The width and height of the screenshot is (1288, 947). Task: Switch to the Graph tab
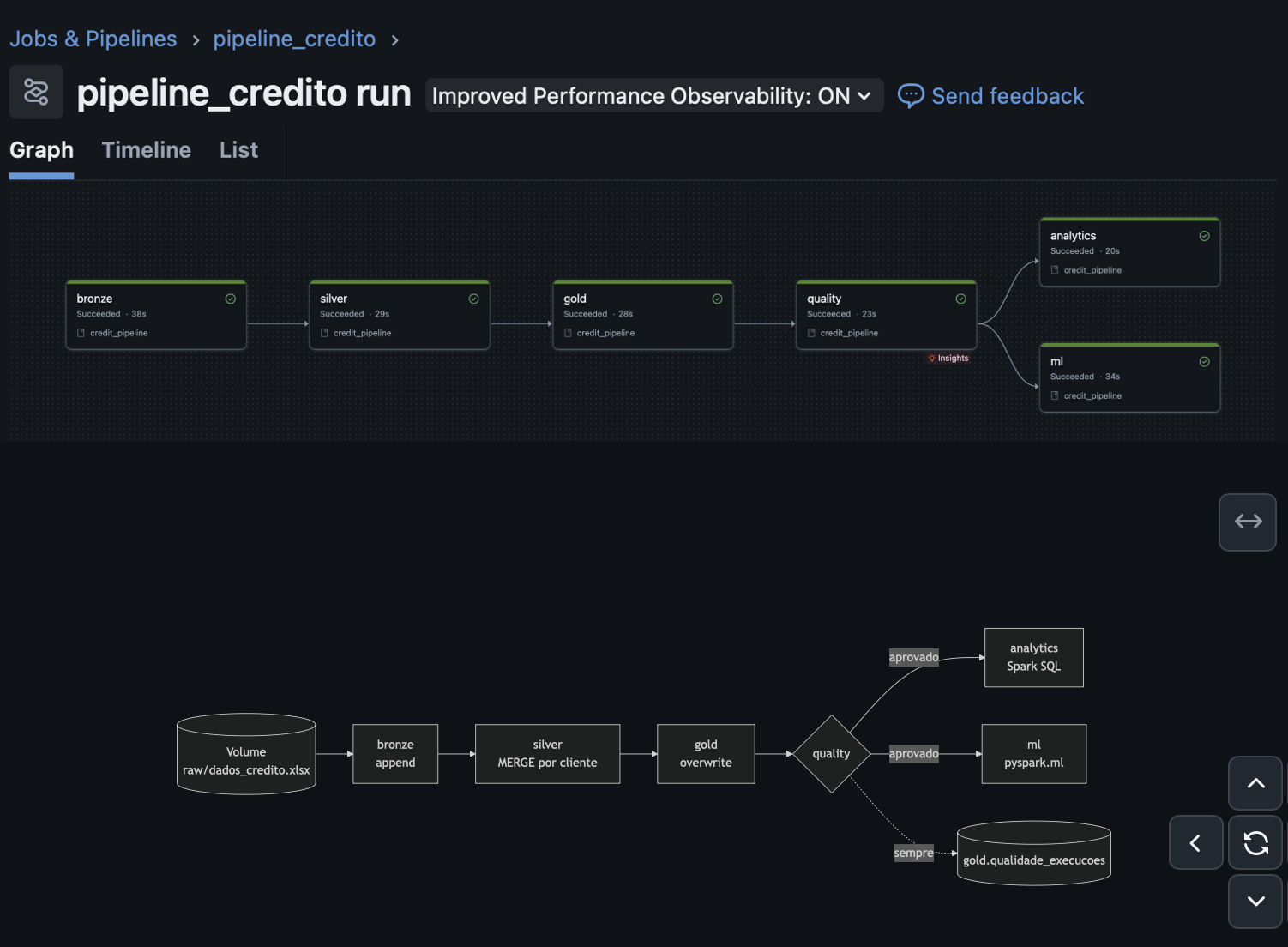41,150
